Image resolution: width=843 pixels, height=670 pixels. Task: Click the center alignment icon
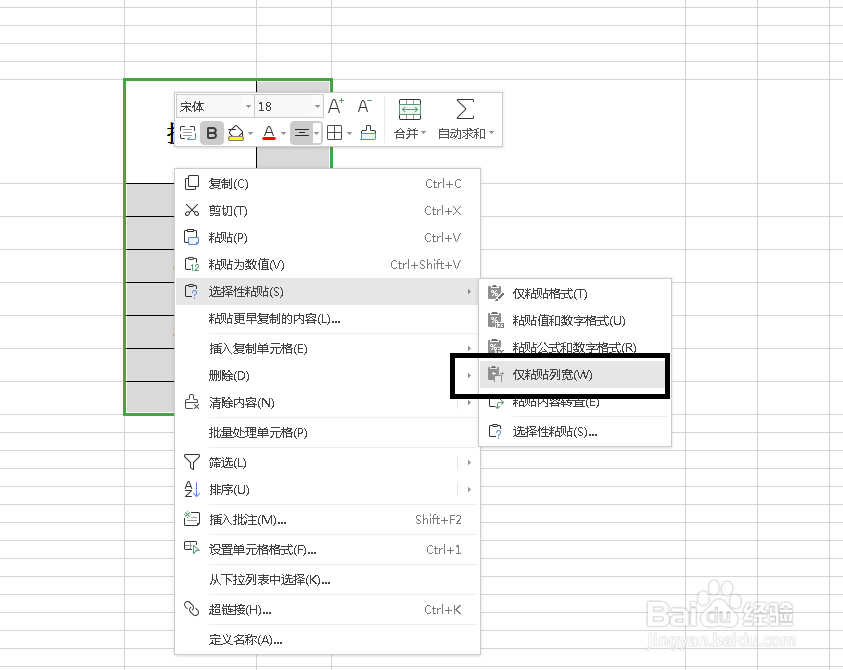[x=302, y=133]
